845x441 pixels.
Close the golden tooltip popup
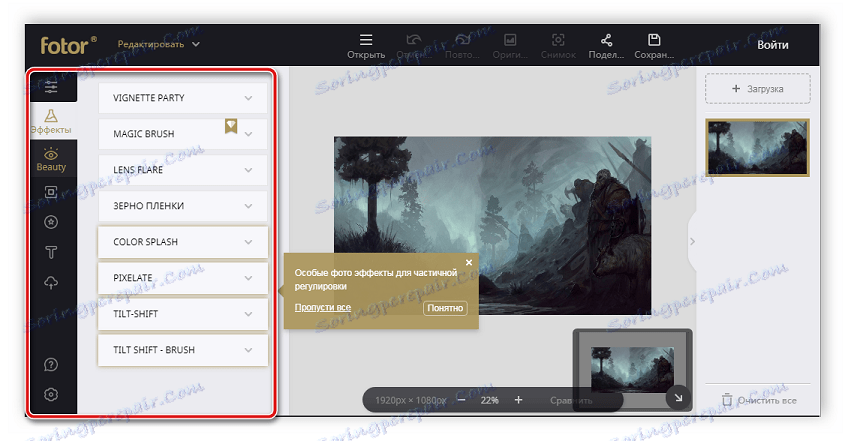(469, 263)
